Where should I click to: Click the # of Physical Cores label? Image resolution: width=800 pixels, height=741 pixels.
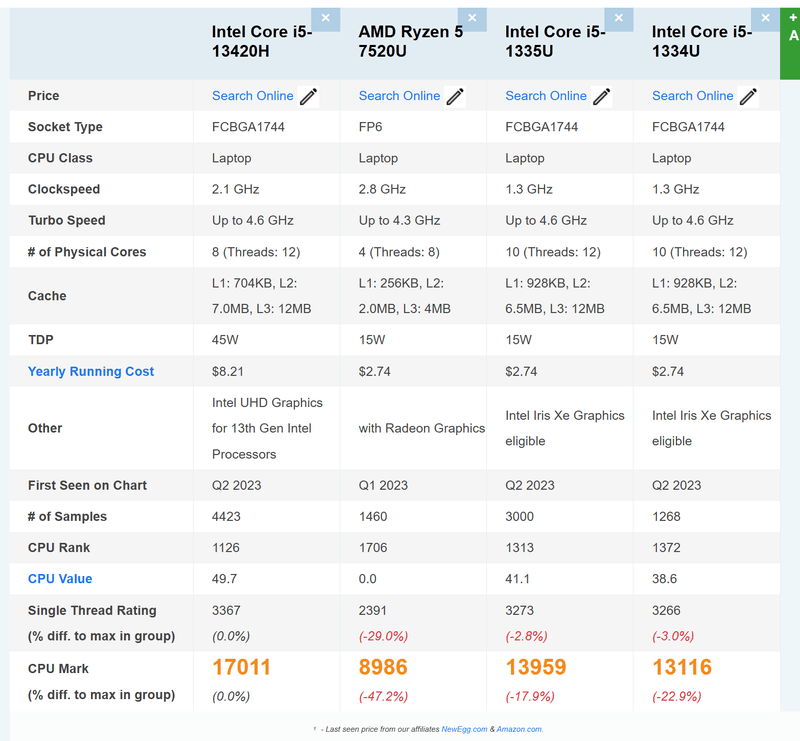click(87, 252)
